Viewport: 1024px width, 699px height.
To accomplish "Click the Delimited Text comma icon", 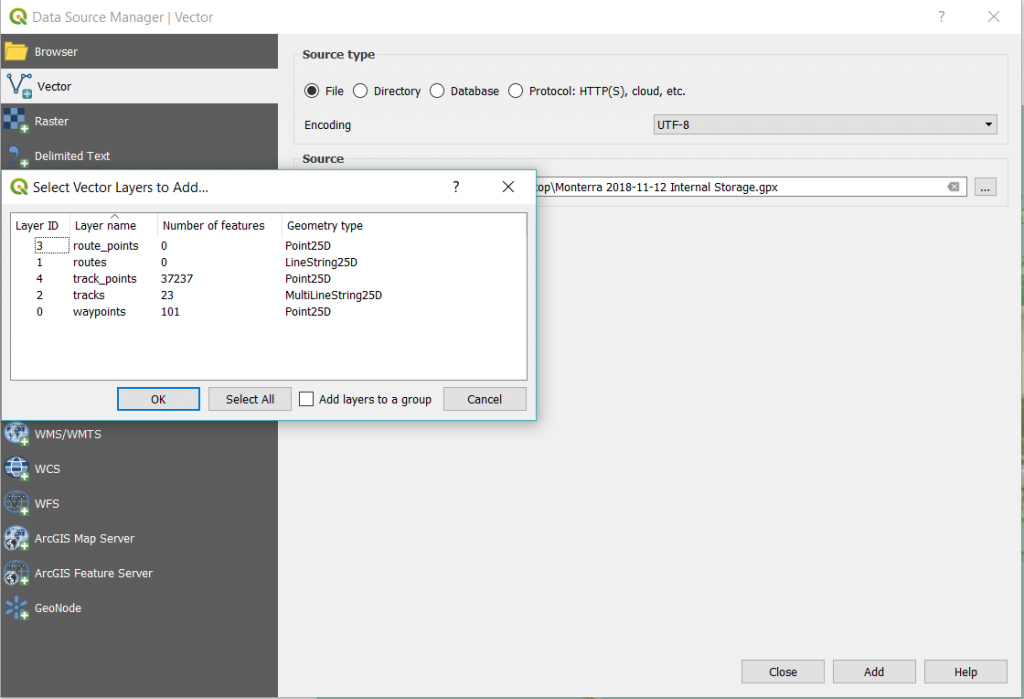I will (17, 156).
